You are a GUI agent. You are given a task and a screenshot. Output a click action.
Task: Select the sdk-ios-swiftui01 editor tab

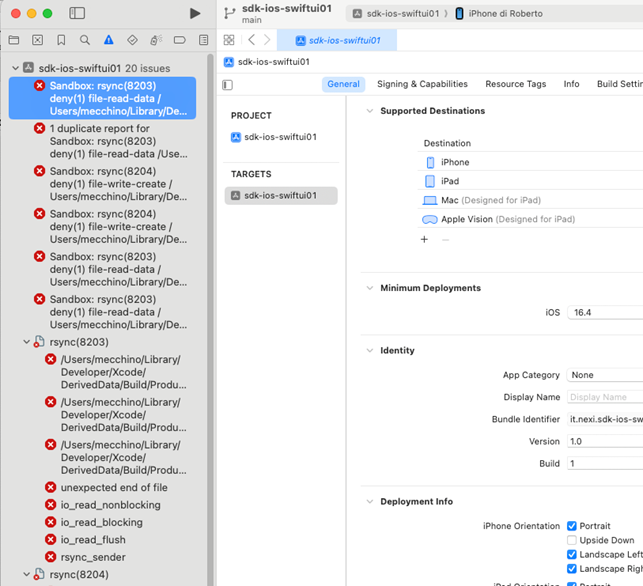click(x=337, y=40)
